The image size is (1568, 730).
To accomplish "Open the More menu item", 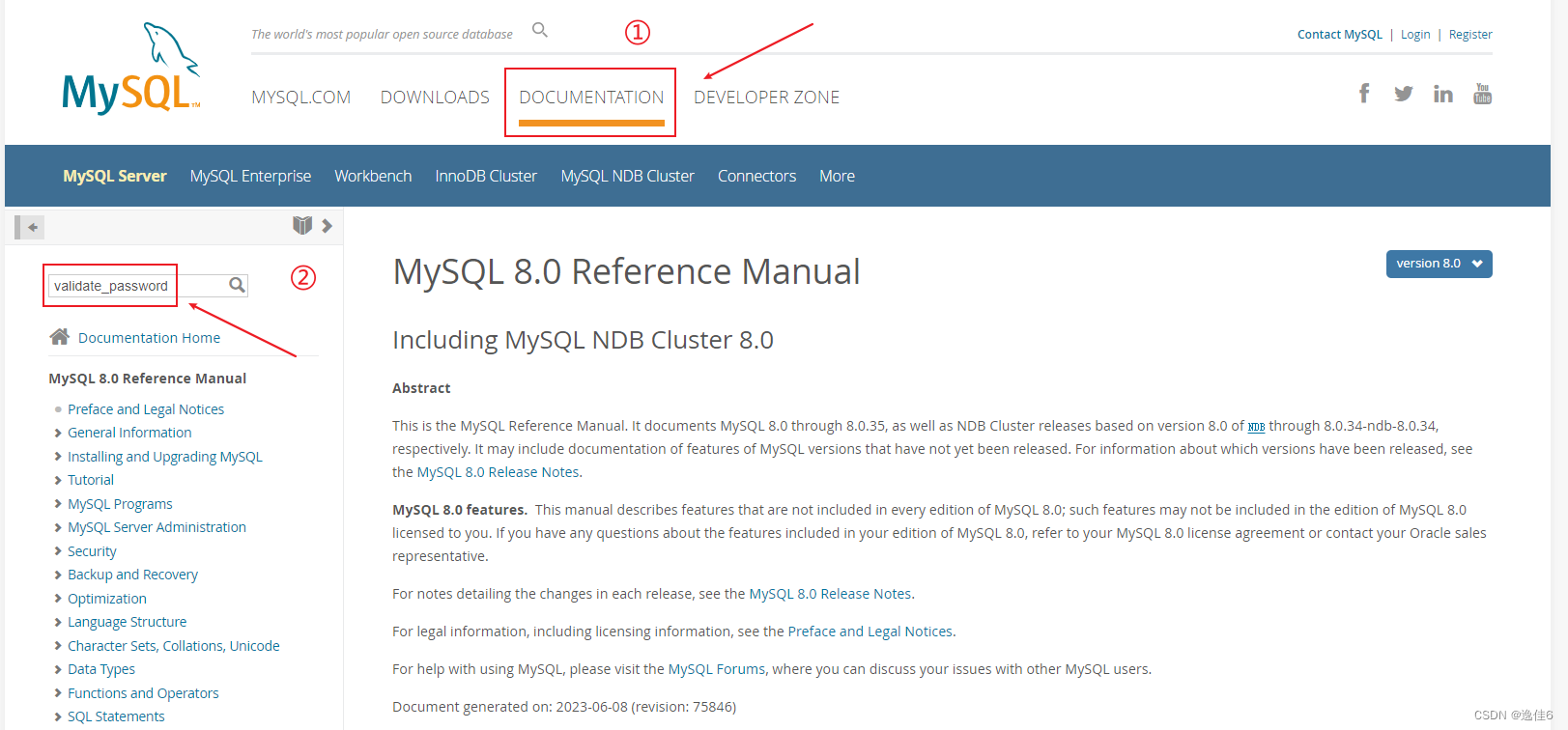I will [837, 176].
